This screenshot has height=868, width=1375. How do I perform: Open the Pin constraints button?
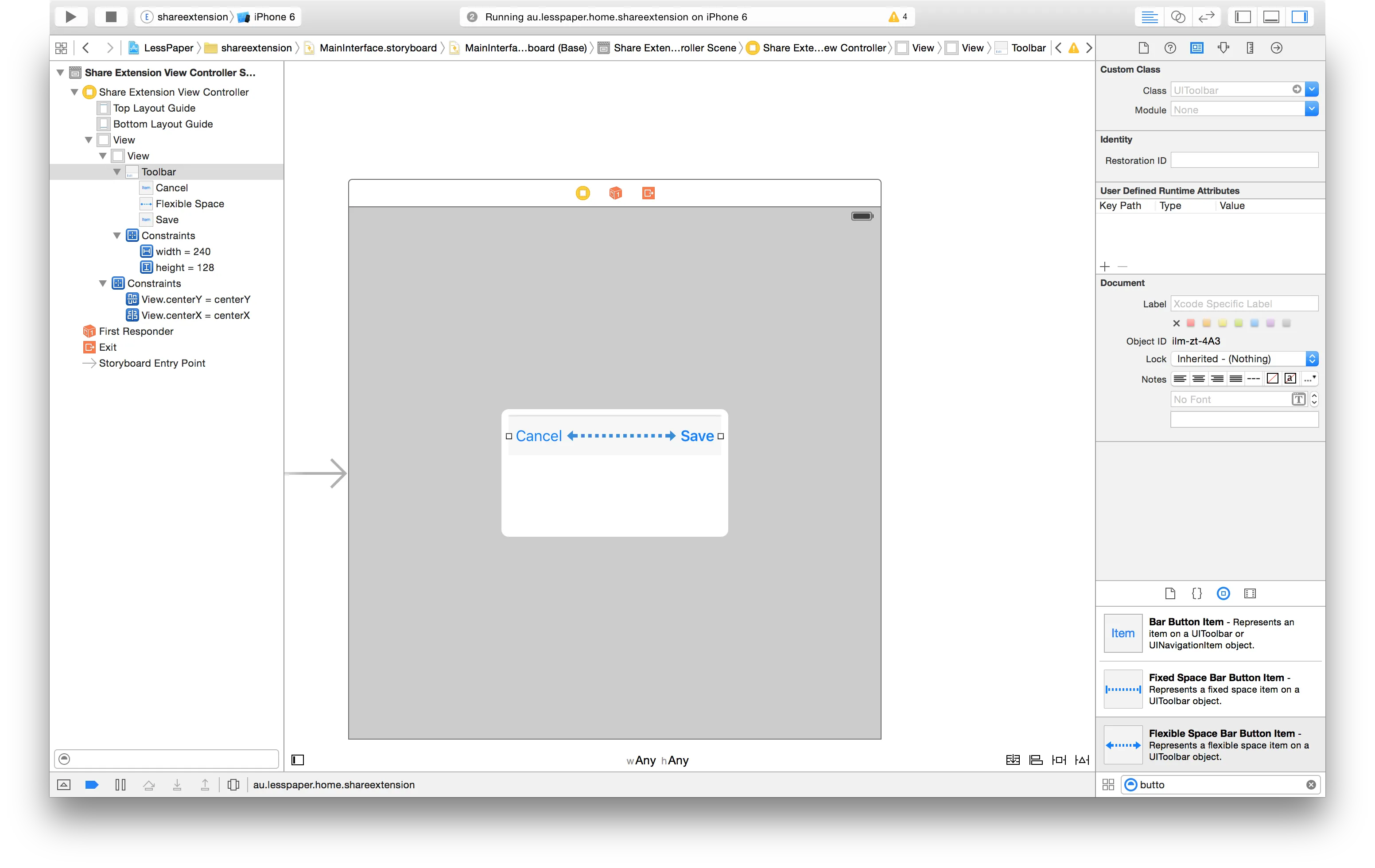pos(1059,759)
